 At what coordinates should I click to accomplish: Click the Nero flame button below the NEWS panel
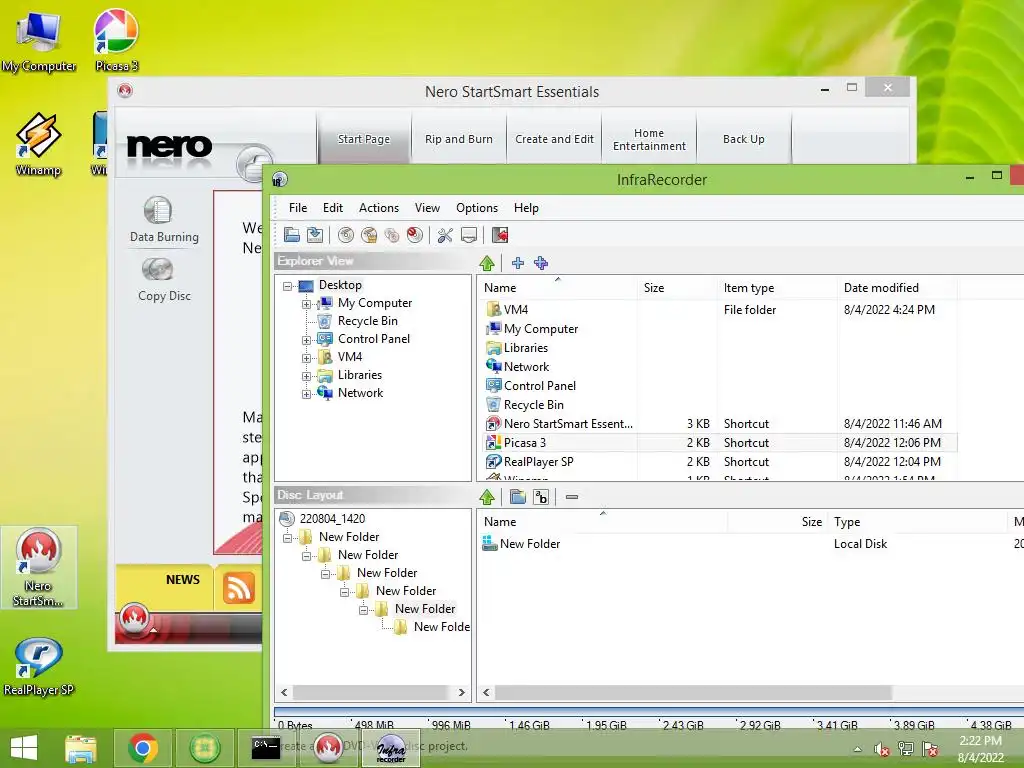135,618
